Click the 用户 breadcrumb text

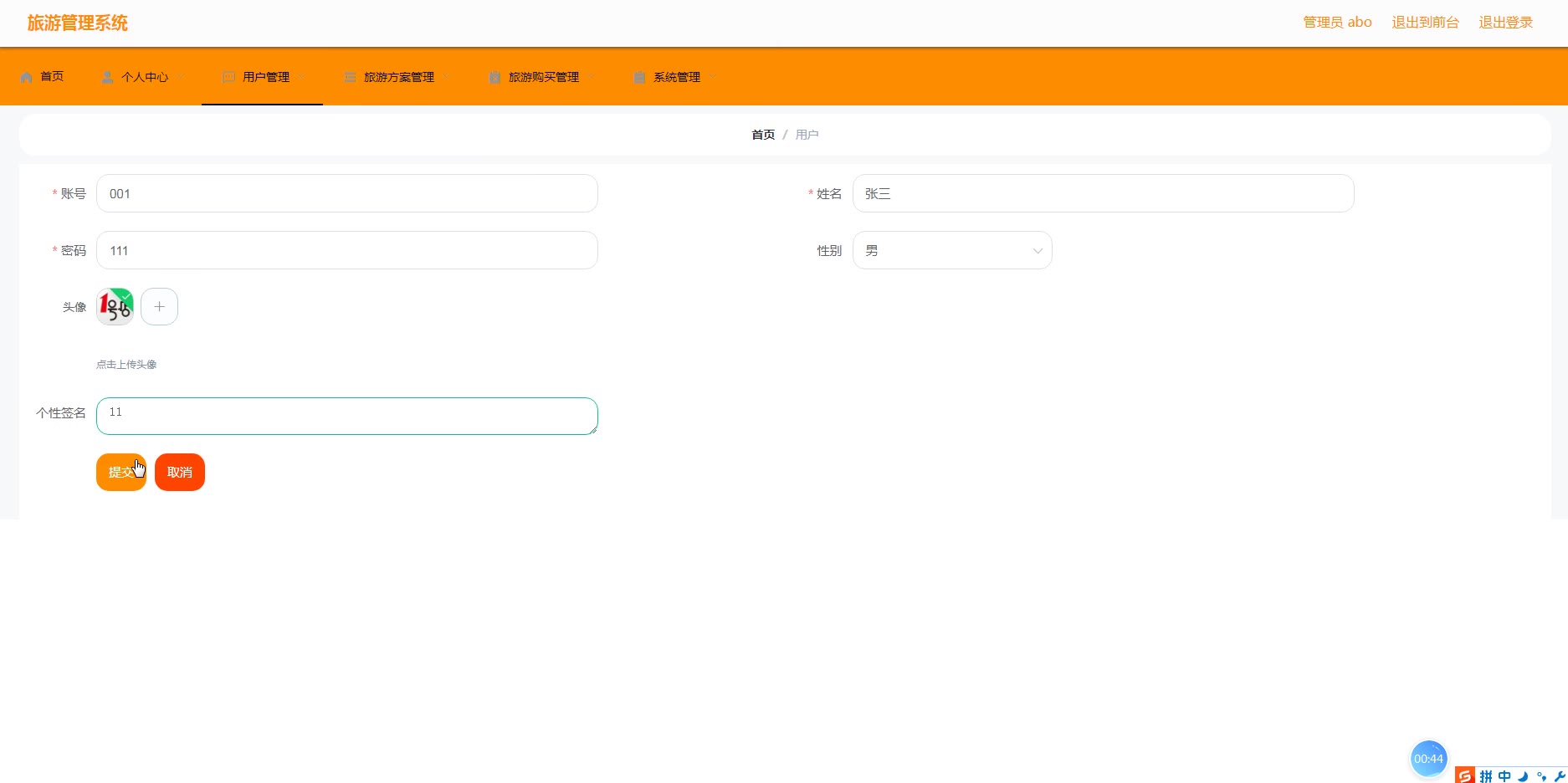tap(807, 135)
